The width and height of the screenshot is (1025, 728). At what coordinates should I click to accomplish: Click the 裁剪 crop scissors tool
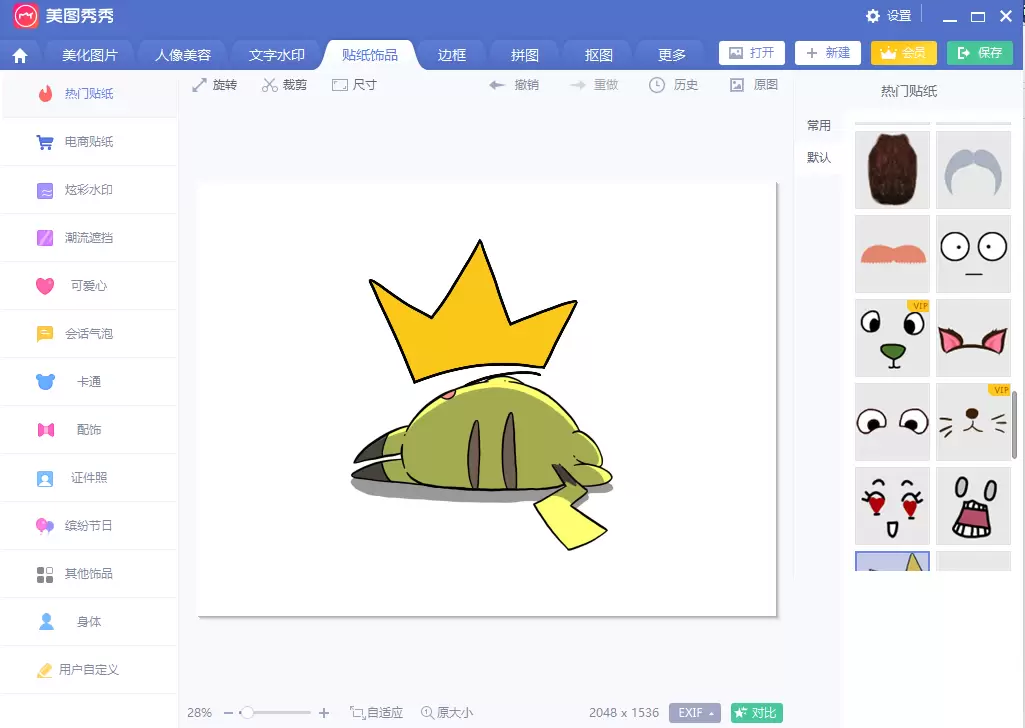[284, 85]
